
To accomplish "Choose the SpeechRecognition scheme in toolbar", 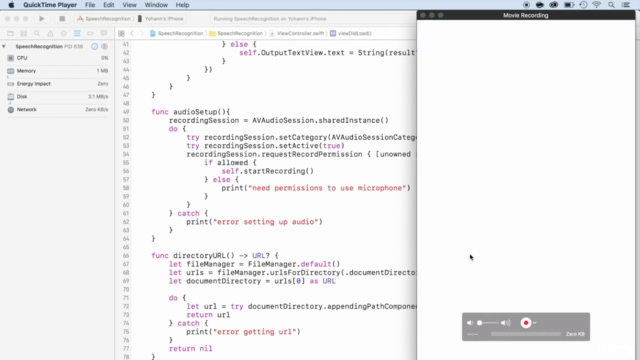I will (x=104, y=19).
